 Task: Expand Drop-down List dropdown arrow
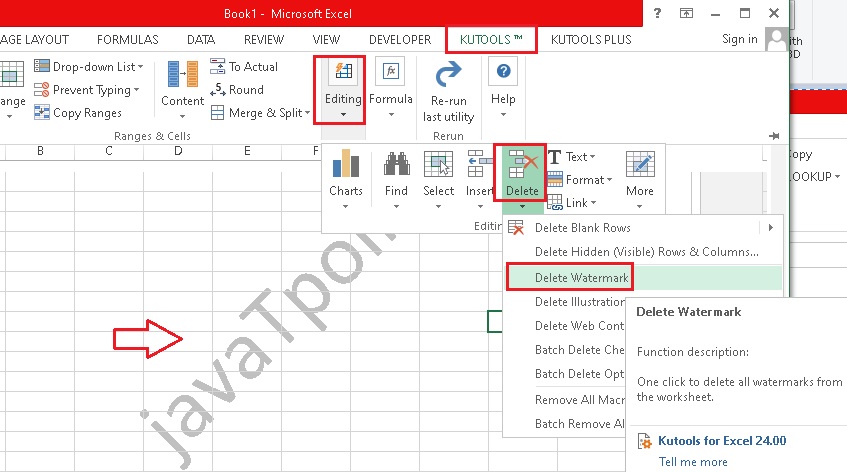click(140, 67)
